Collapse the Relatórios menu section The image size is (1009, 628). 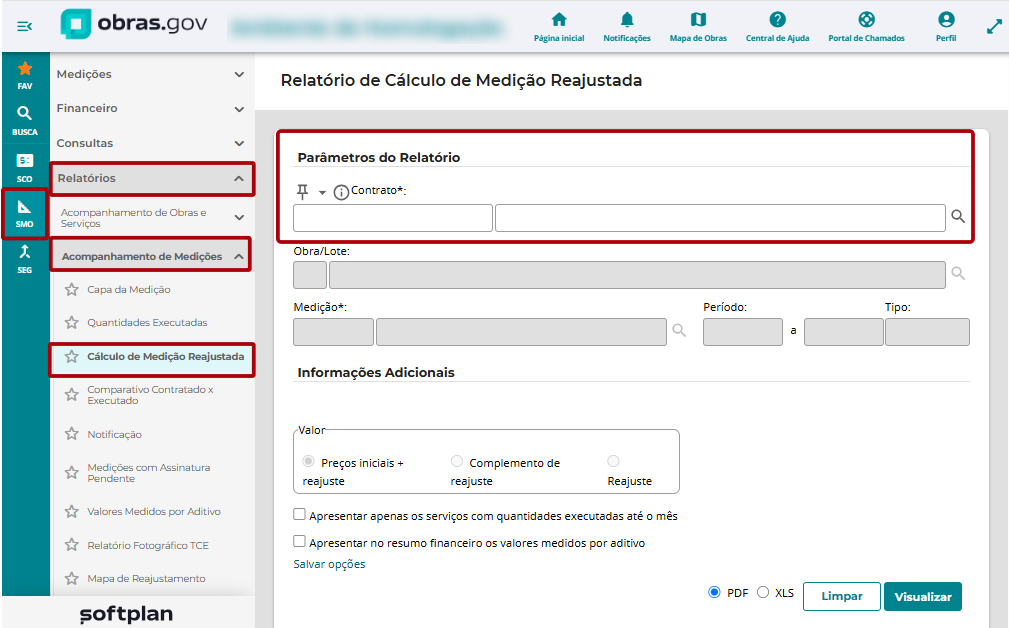(152, 178)
